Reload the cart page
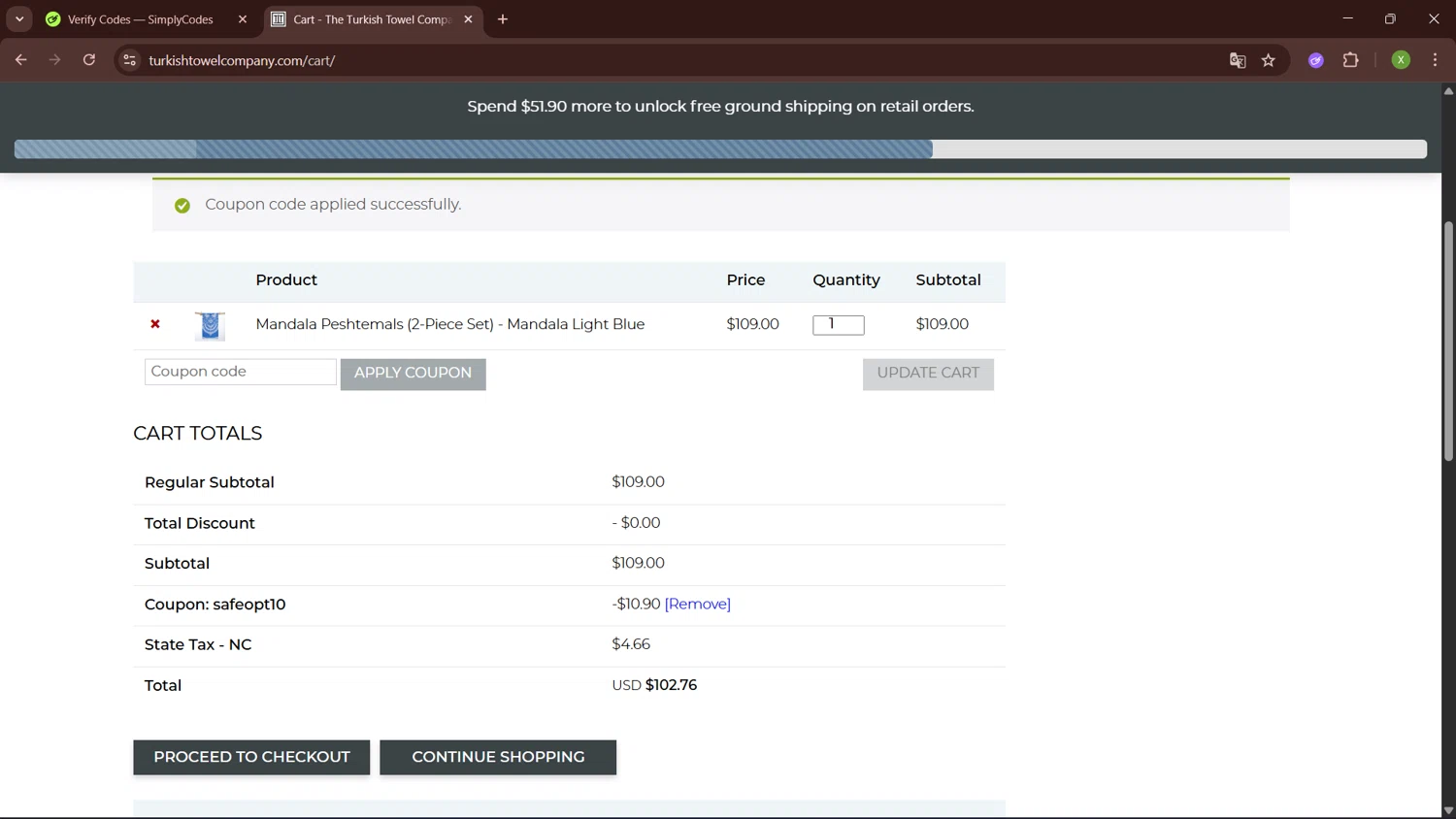1456x819 pixels. point(89,60)
